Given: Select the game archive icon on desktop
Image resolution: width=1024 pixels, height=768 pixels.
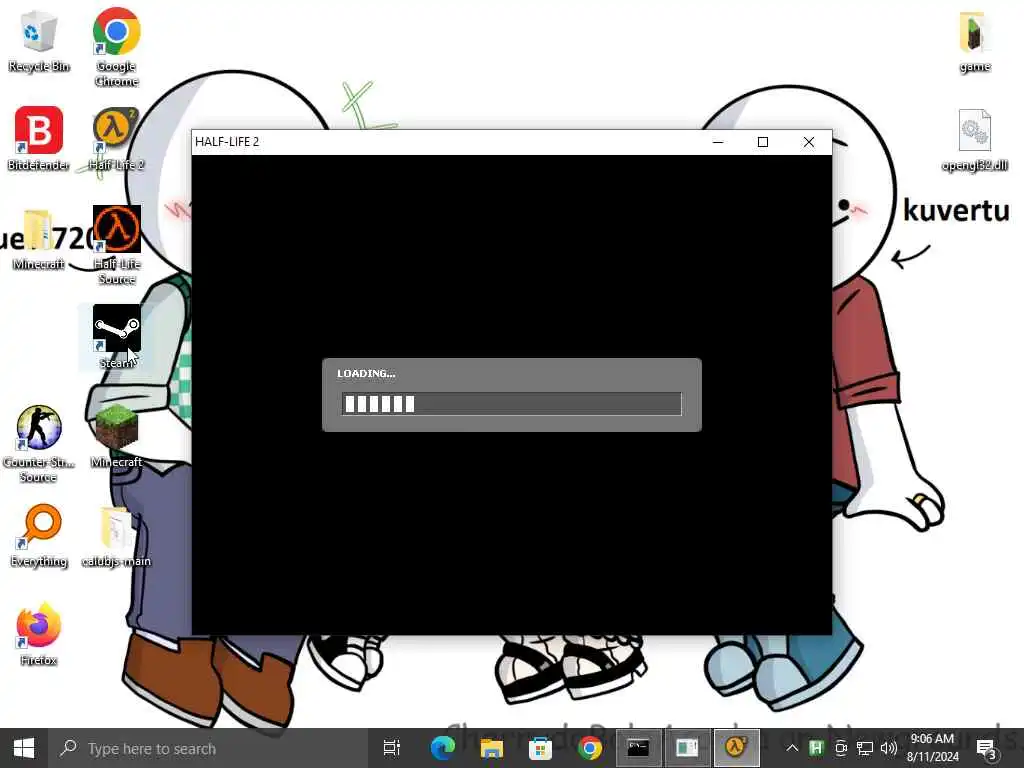Looking at the screenshot, I should tap(974, 40).
